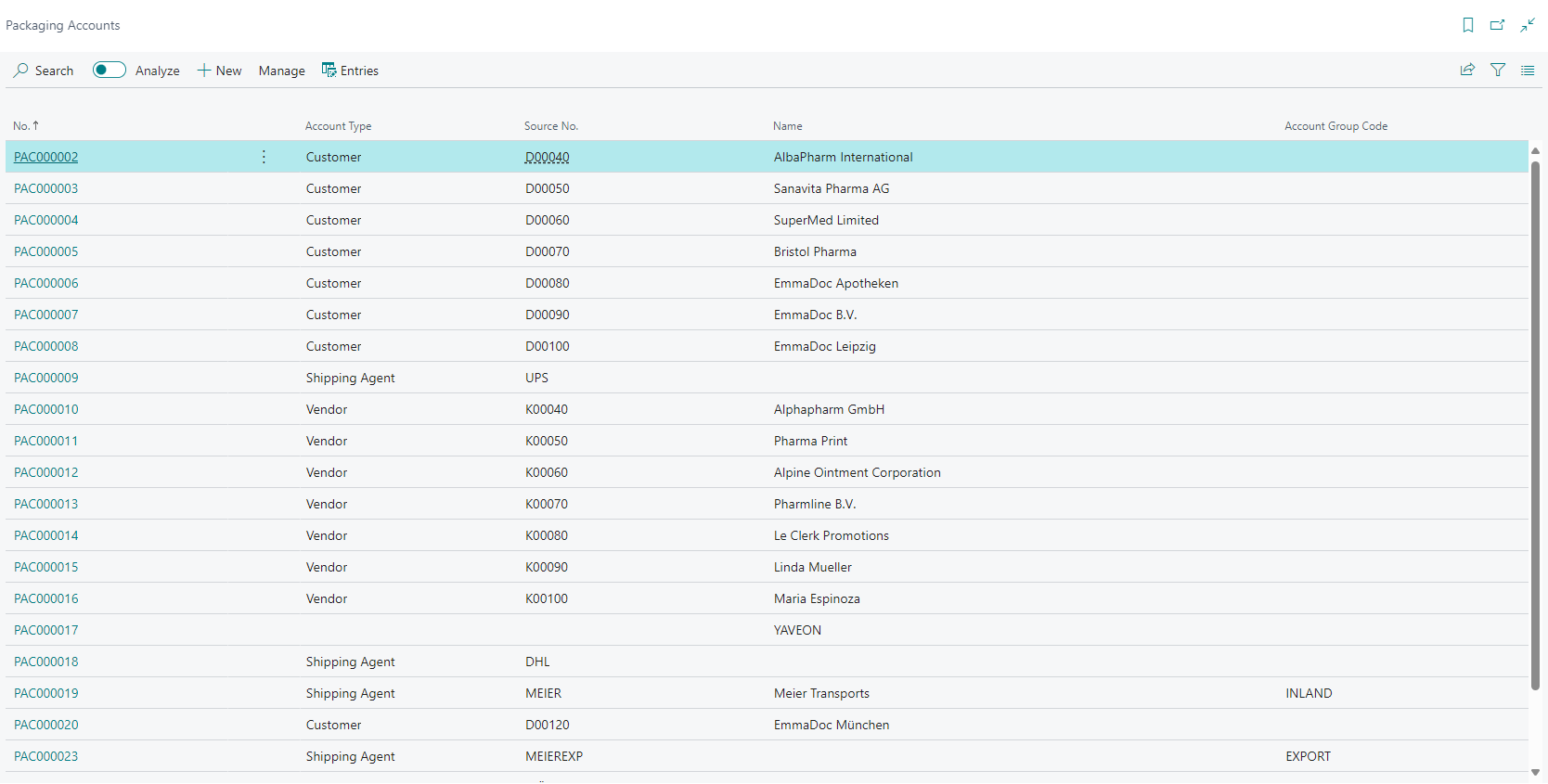Click the scrollbar up arrow
This screenshot has height=784, width=1548.
tap(1535, 150)
